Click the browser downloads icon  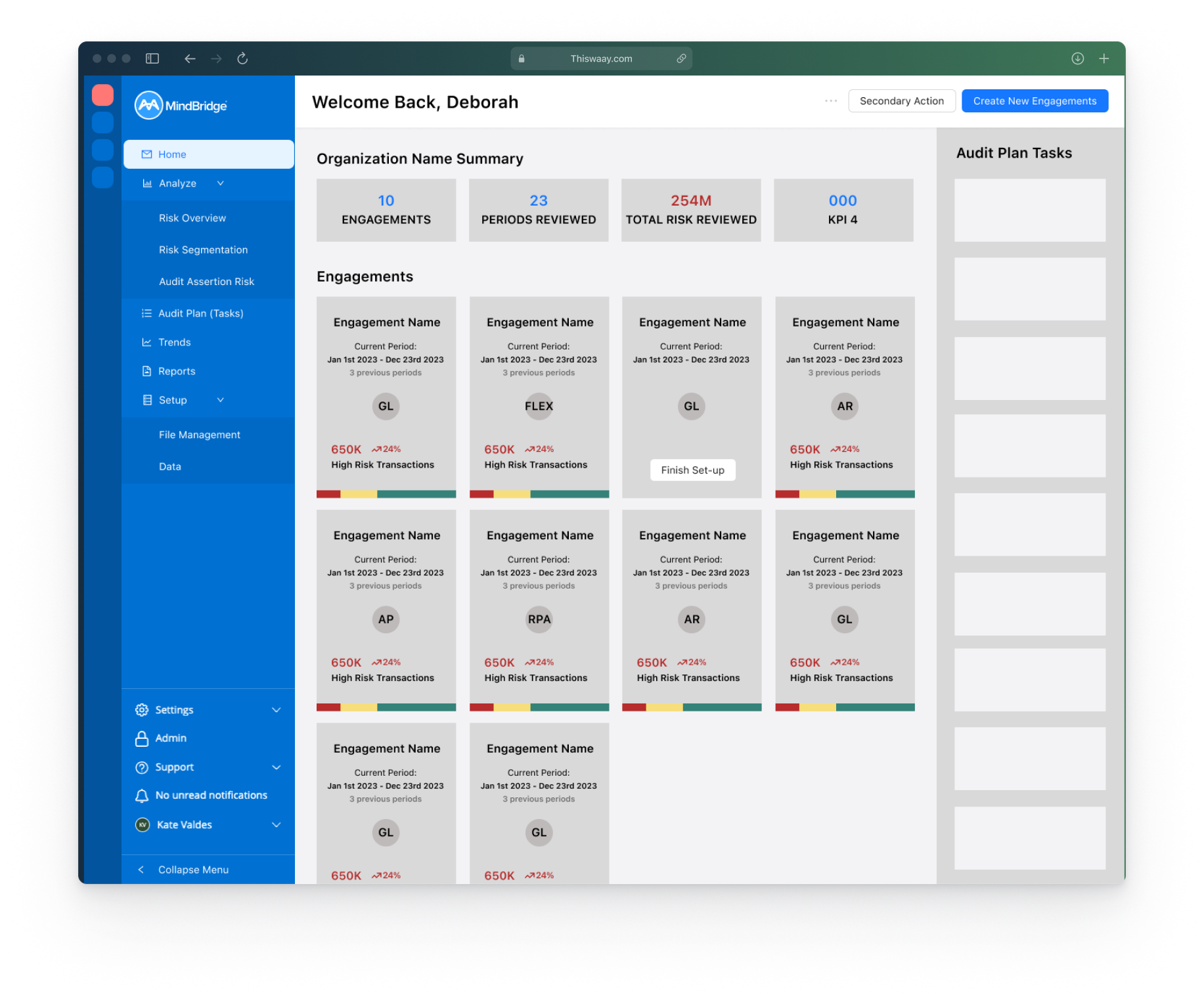[1077, 58]
